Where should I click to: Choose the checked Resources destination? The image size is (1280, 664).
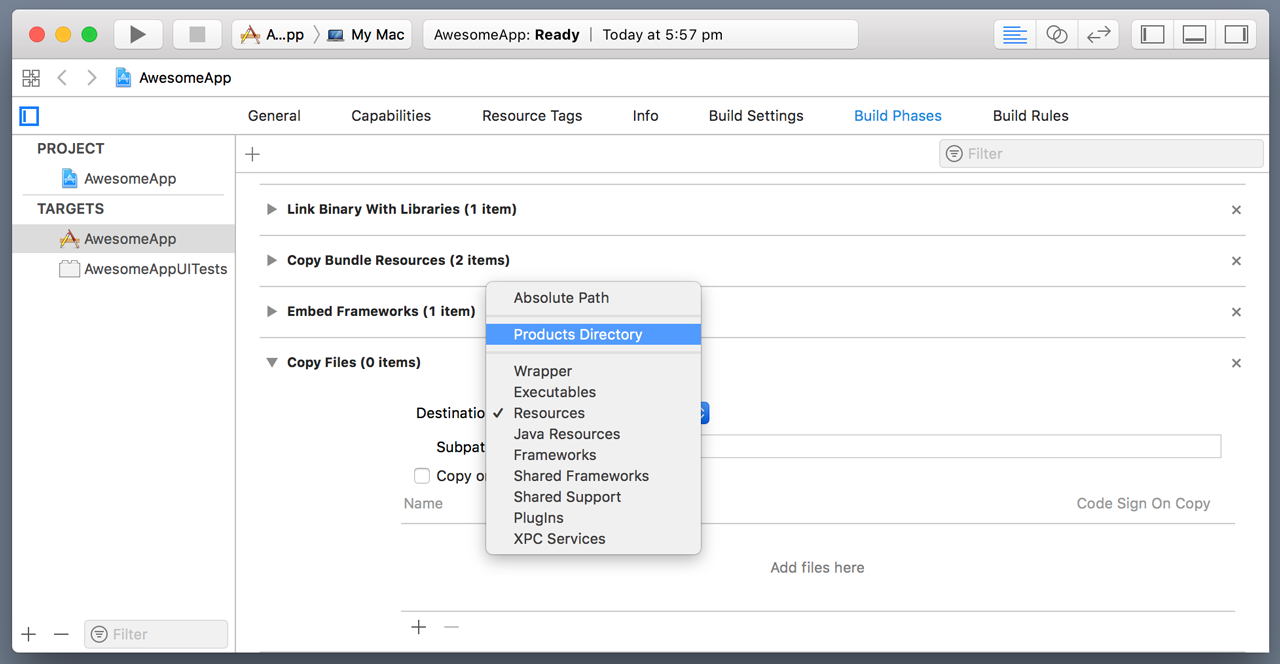pos(593,413)
